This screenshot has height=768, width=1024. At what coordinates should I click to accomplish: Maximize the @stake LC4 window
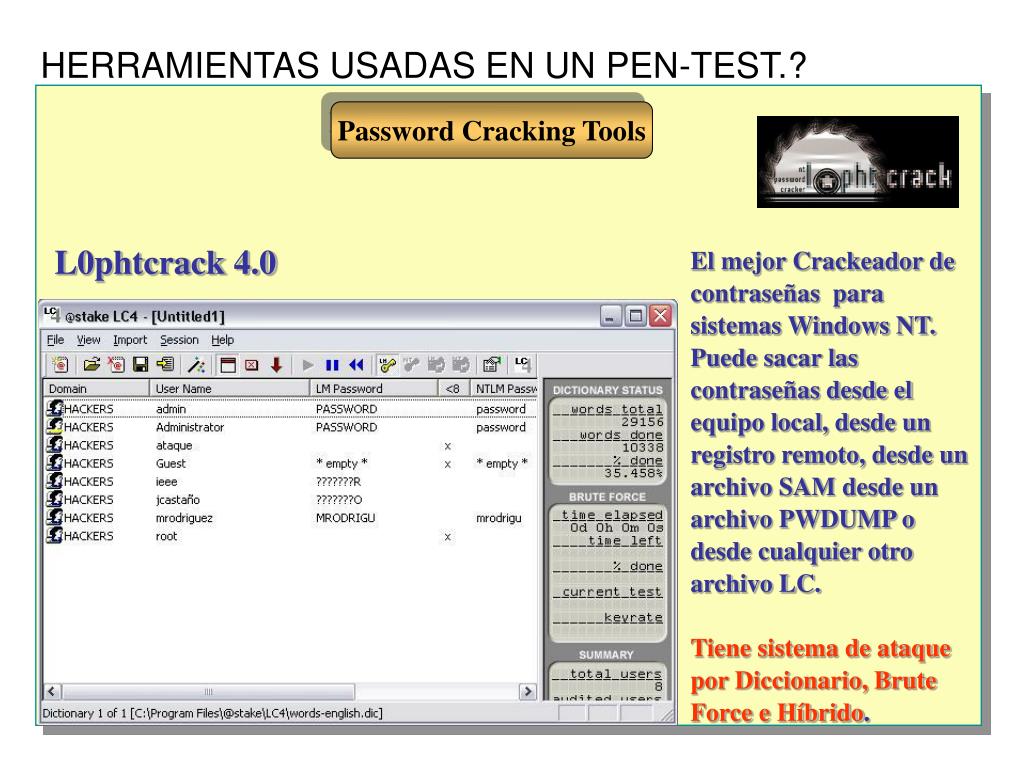pos(635,316)
